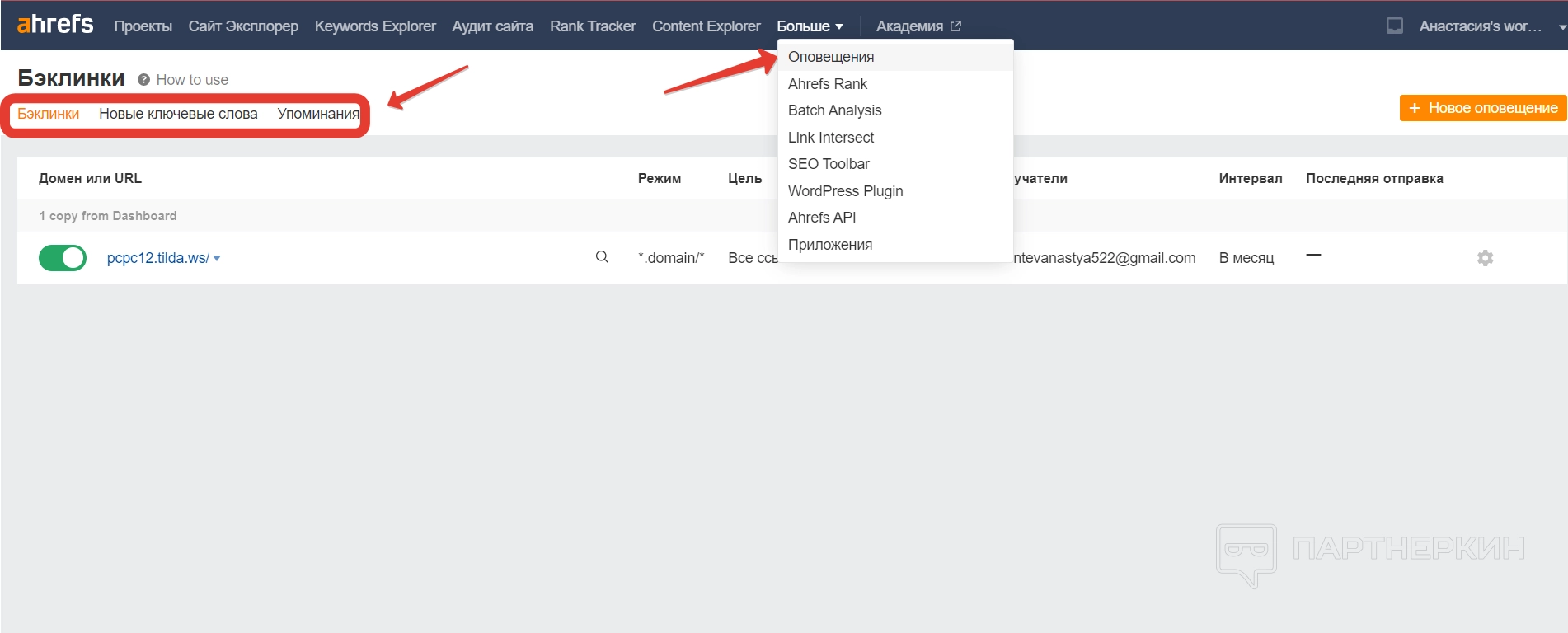Open the account workspace dropdown
The image size is (1568, 633).
coord(1489,26)
